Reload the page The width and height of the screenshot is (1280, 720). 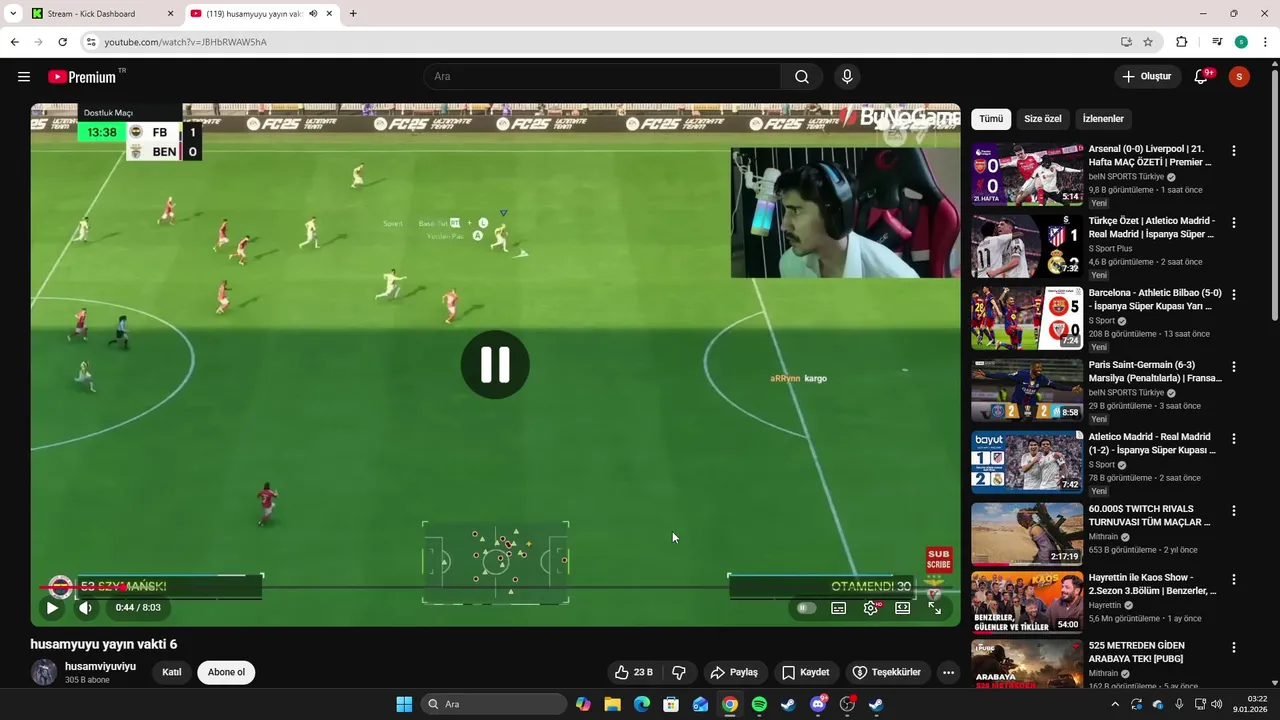pos(62,42)
